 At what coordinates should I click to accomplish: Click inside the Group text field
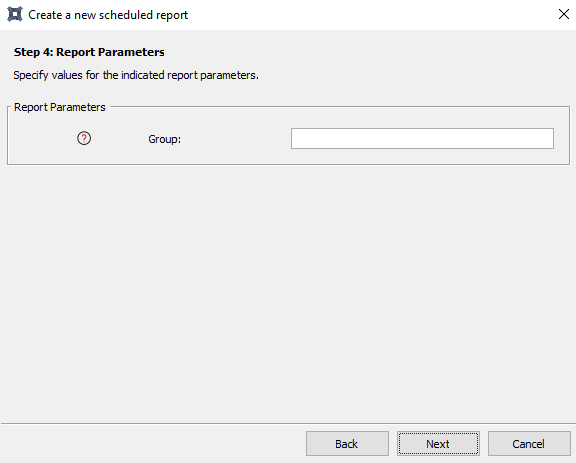point(422,139)
